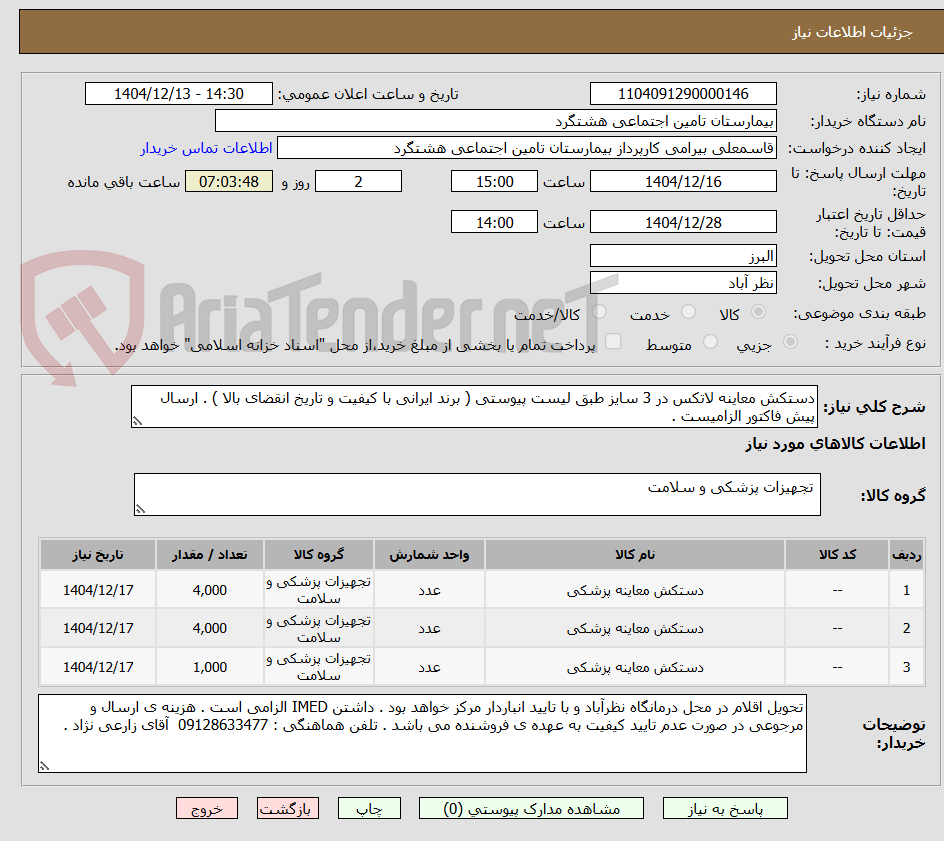This screenshot has height=841, width=944.
Task: Click date 1404/12/17 in row 1
Action: [x=98, y=591]
